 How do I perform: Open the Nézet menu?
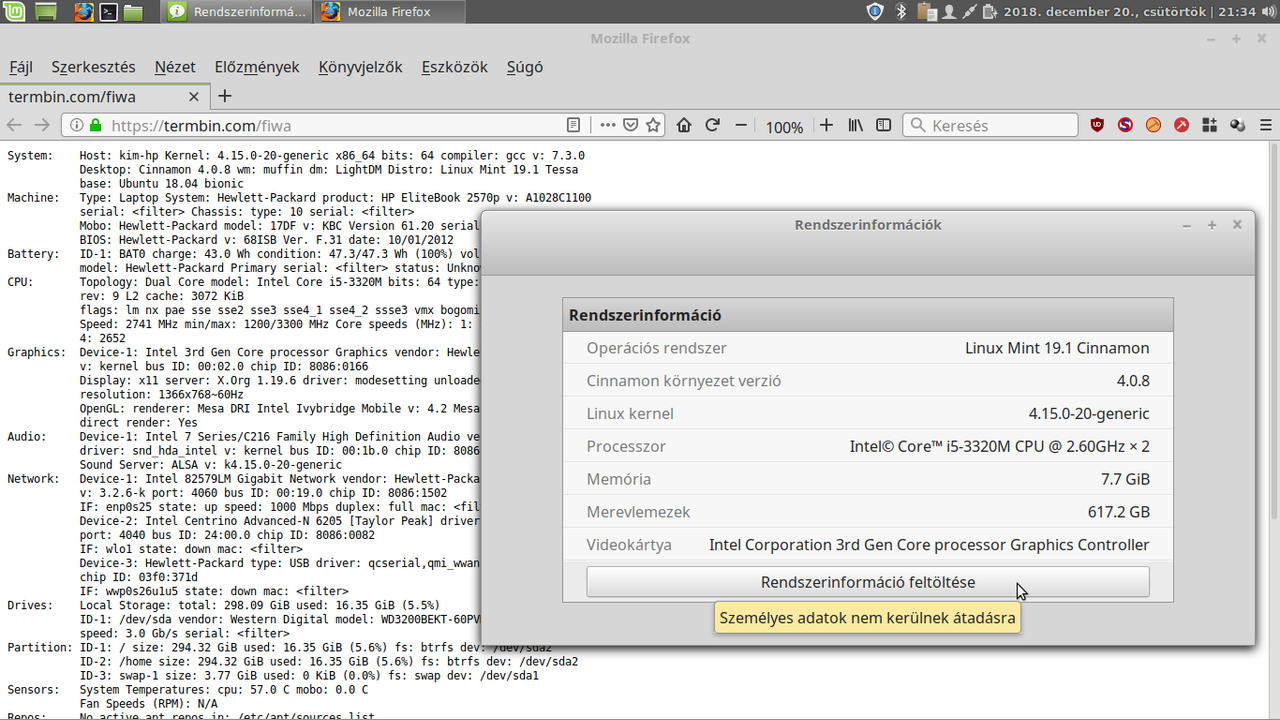pyautogui.click(x=175, y=67)
